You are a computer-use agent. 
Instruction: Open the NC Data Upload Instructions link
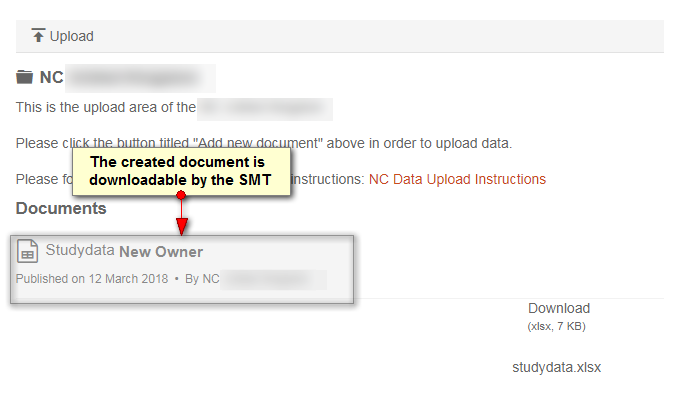pyautogui.click(x=457, y=179)
